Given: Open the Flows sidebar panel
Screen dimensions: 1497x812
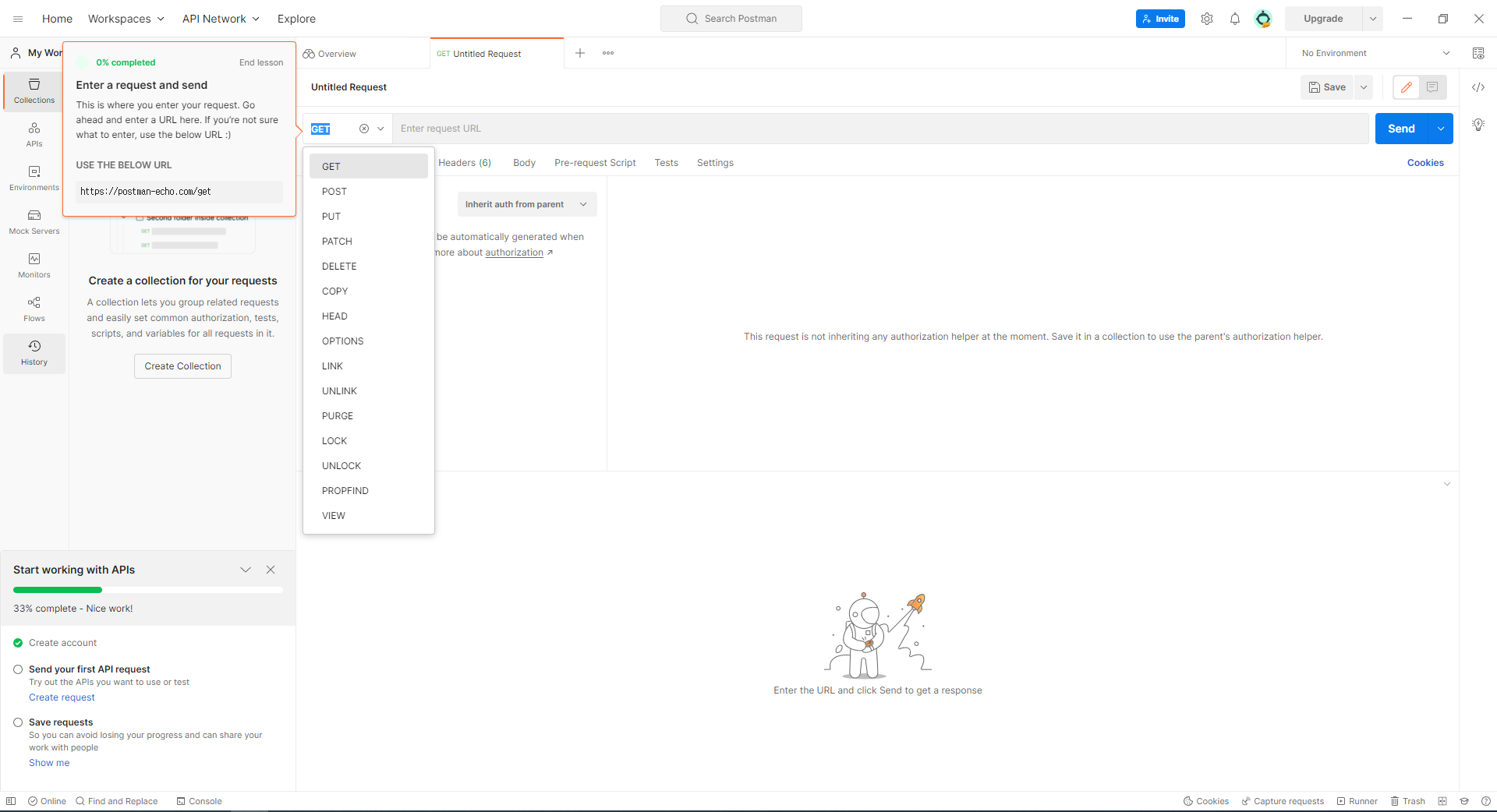Looking at the screenshot, I should point(34,309).
